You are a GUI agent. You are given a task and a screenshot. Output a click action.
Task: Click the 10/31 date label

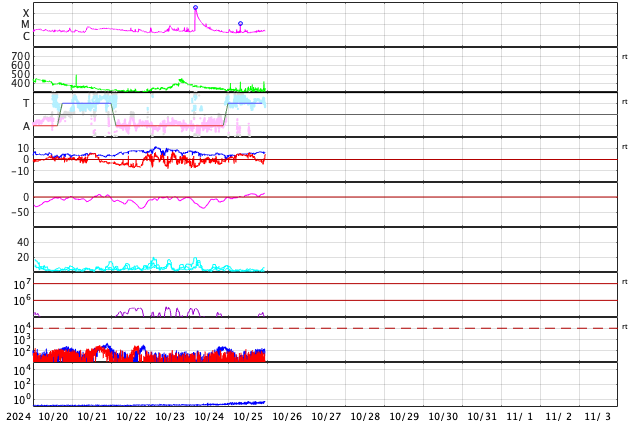click(482, 417)
